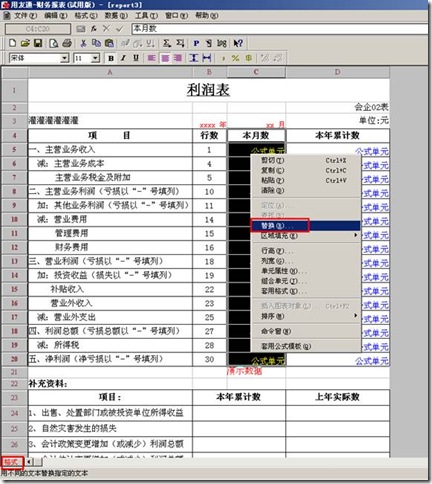Choose 复制 in the context menu
Screen dimensions: 432x484
305,170
